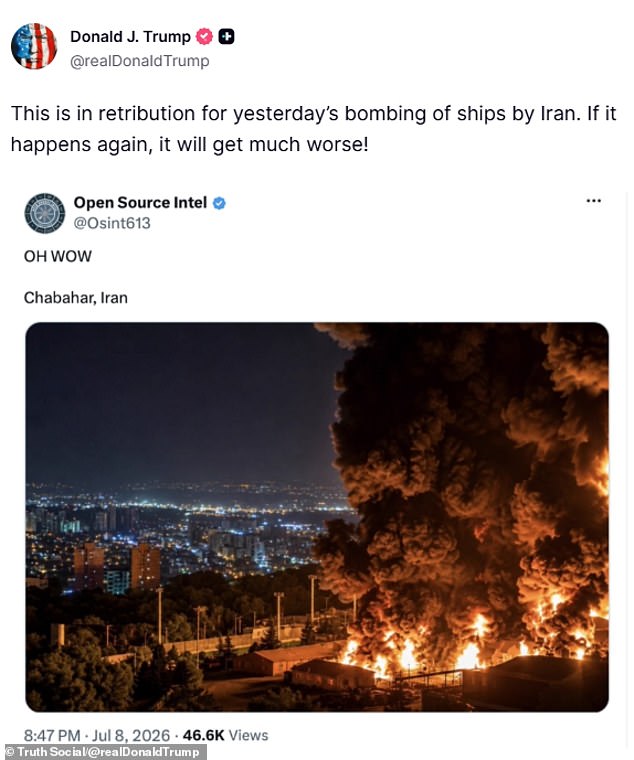Open the three-dot more options menu
The height and width of the screenshot is (760, 634).
594,201
